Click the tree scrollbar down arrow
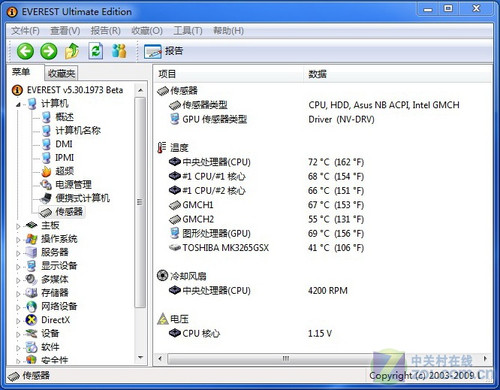The height and width of the screenshot is (390, 500). [140, 358]
